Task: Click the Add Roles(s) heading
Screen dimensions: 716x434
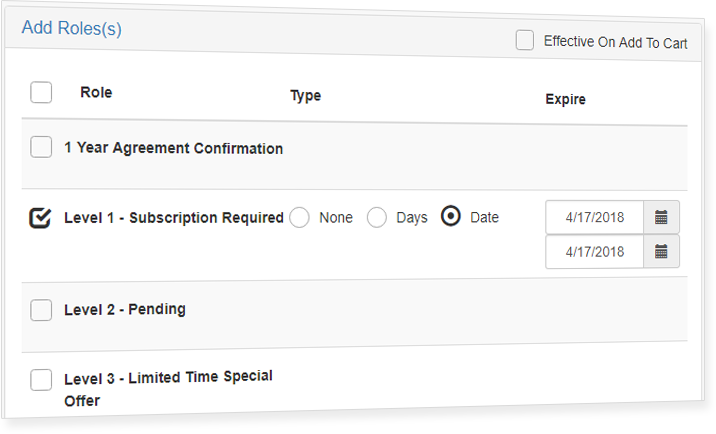Action: pyautogui.click(x=72, y=28)
